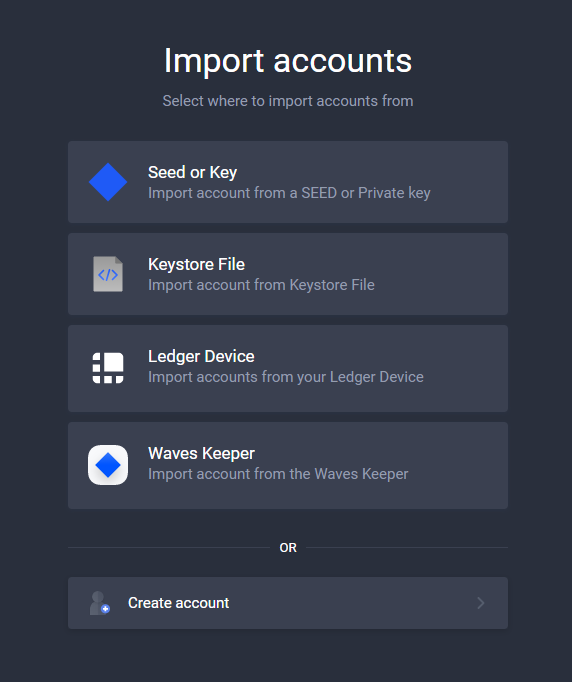Viewport: 572px width, 682px height.
Task: Click the 'Import accounts' heading
Action: (288, 60)
